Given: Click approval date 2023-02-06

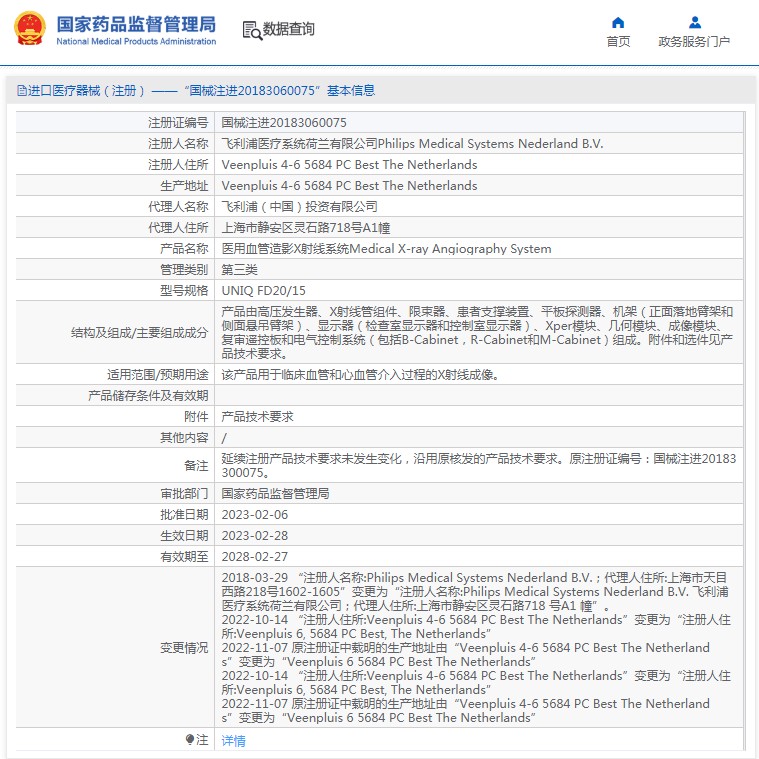Looking at the screenshot, I should pos(255,515).
